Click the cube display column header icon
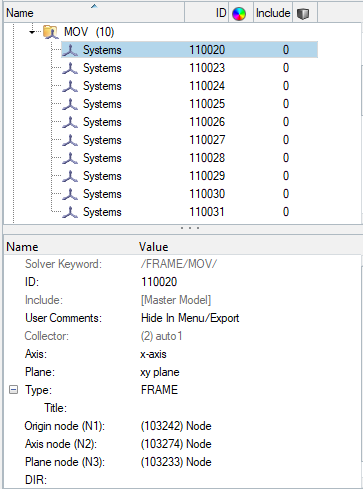The width and height of the screenshot is (363, 489). (x=303, y=14)
